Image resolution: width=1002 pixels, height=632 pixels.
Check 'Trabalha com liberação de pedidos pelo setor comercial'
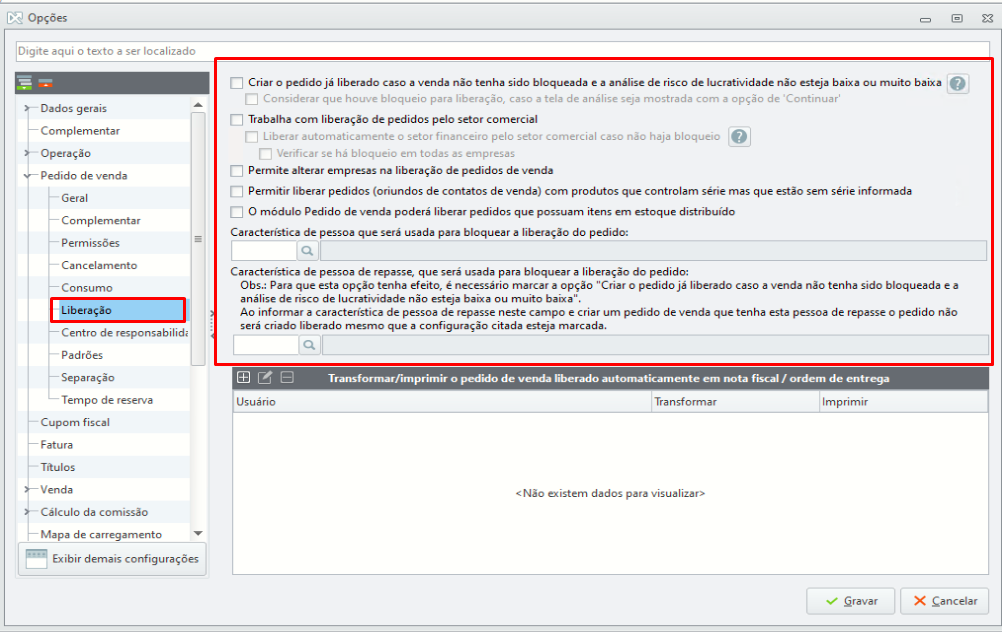click(237, 119)
